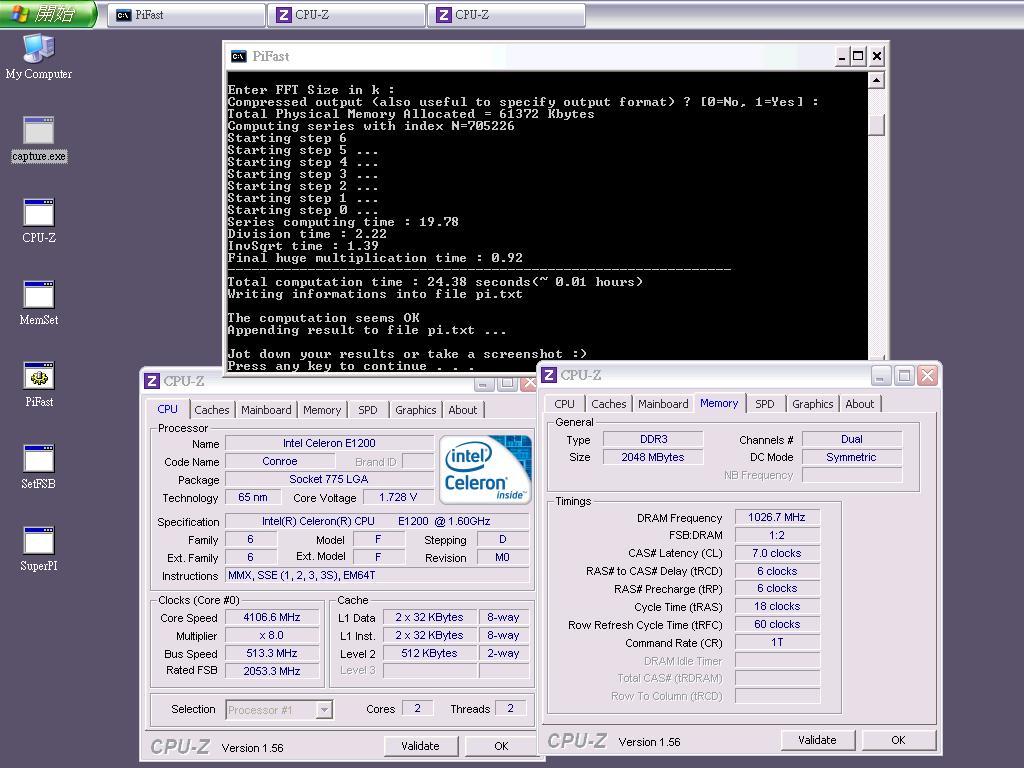Screen dimensions: 1024x768
Task: Click OK in the right CPU-Z window
Action: 899,740
